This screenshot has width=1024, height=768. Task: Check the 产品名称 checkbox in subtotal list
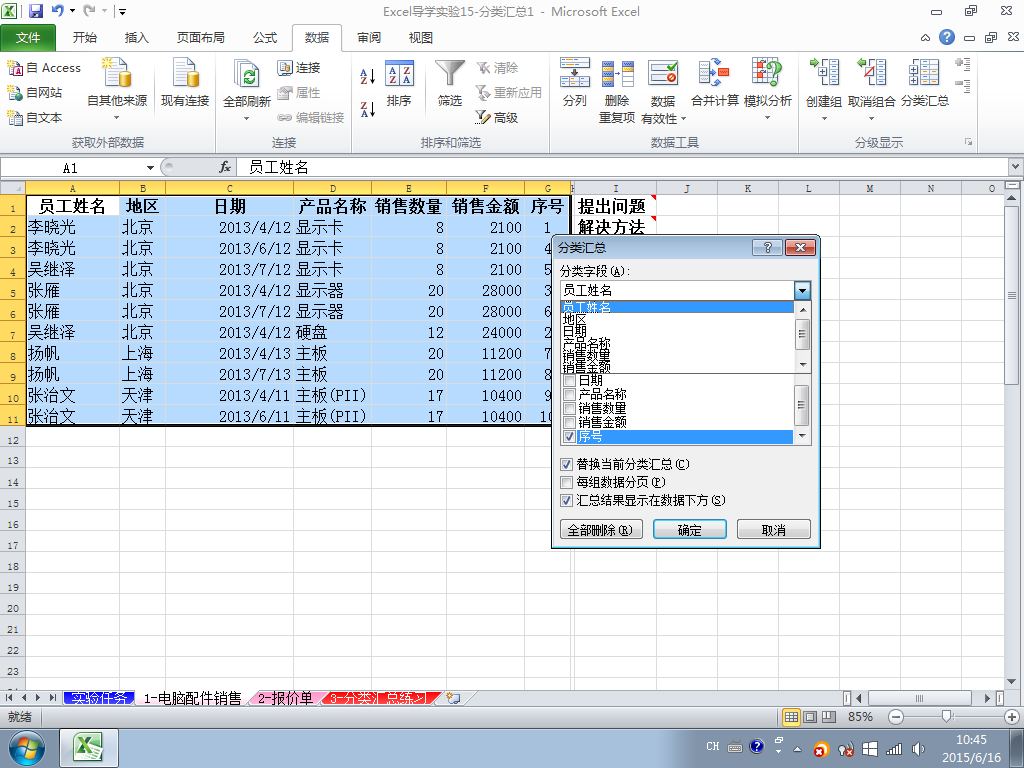click(x=569, y=394)
